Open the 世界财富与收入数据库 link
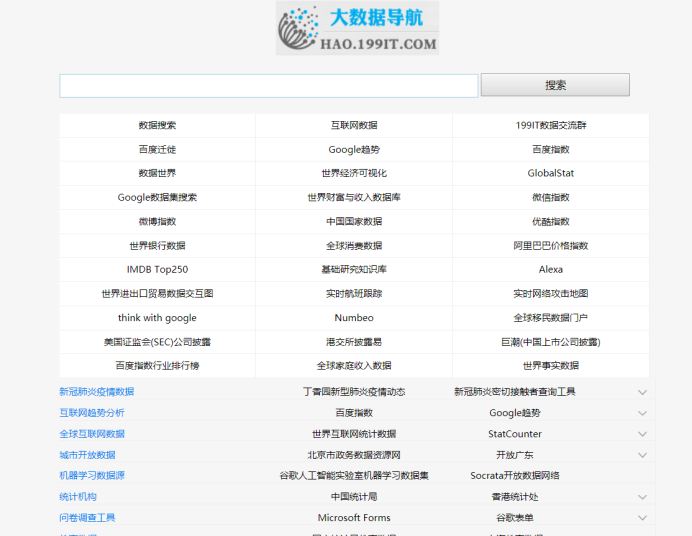 tap(354, 197)
